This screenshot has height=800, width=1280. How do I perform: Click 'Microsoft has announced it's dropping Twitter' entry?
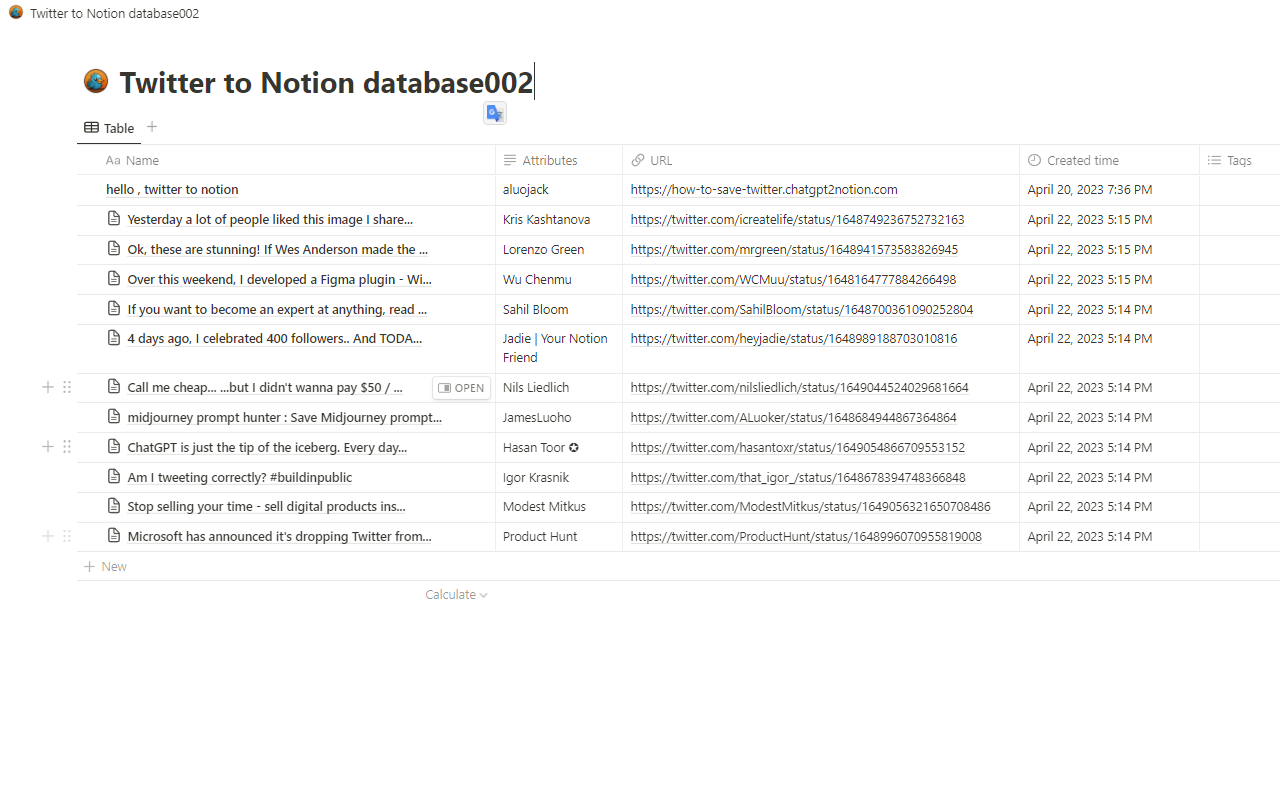click(280, 536)
